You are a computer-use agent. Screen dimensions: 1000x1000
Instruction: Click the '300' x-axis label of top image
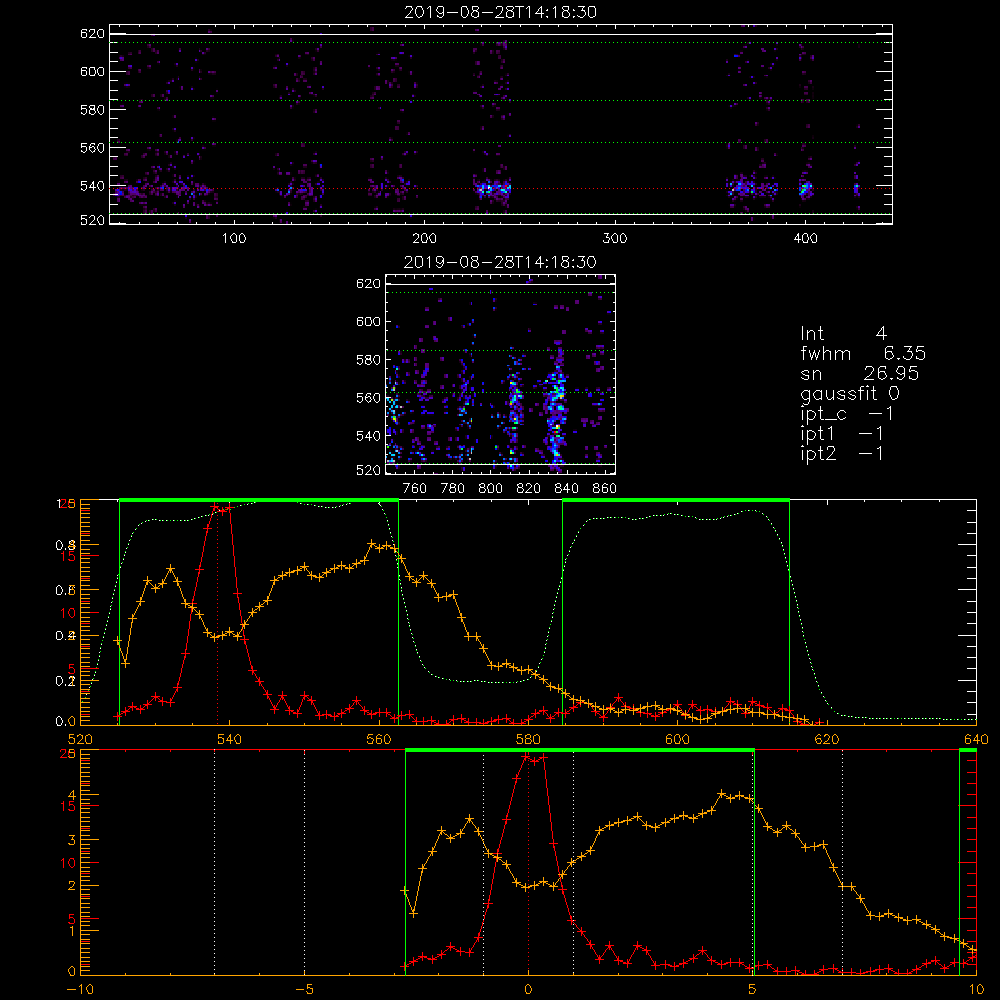point(615,239)
